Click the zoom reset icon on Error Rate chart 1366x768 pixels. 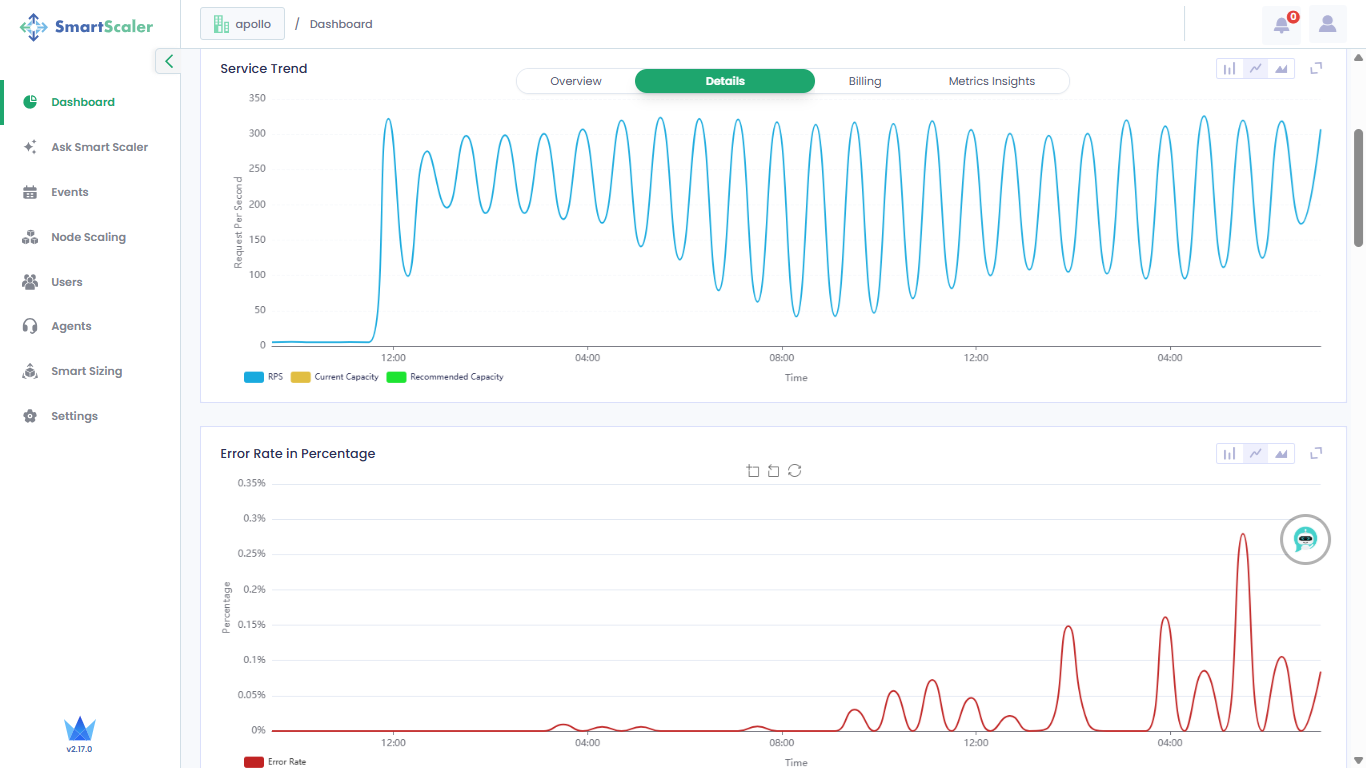(774, 471)
